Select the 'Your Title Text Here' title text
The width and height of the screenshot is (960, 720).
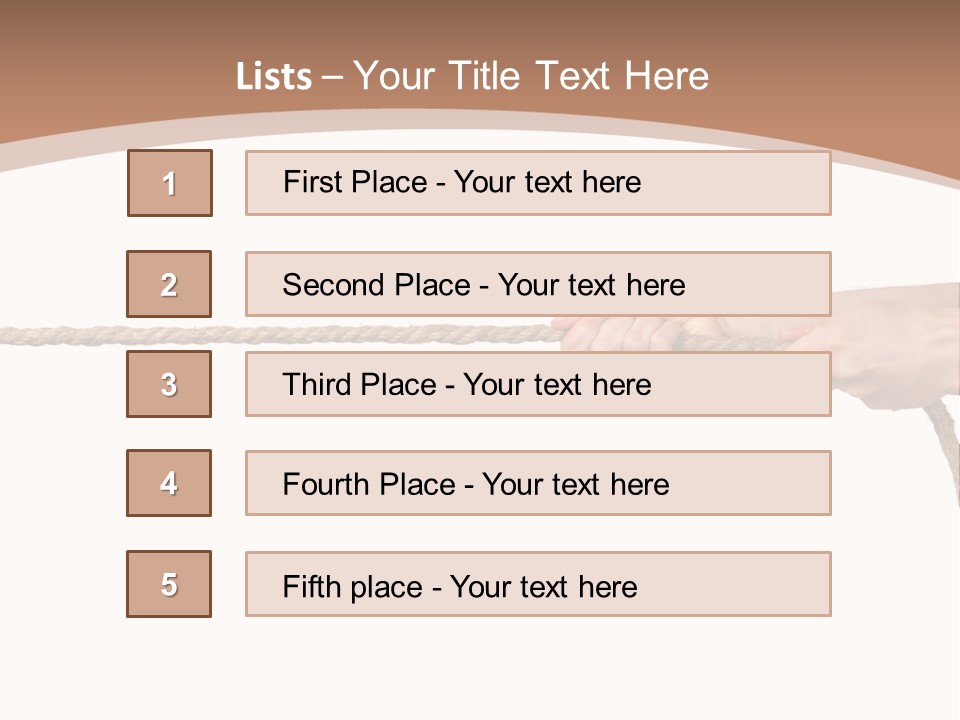click(x=531, y=76)
